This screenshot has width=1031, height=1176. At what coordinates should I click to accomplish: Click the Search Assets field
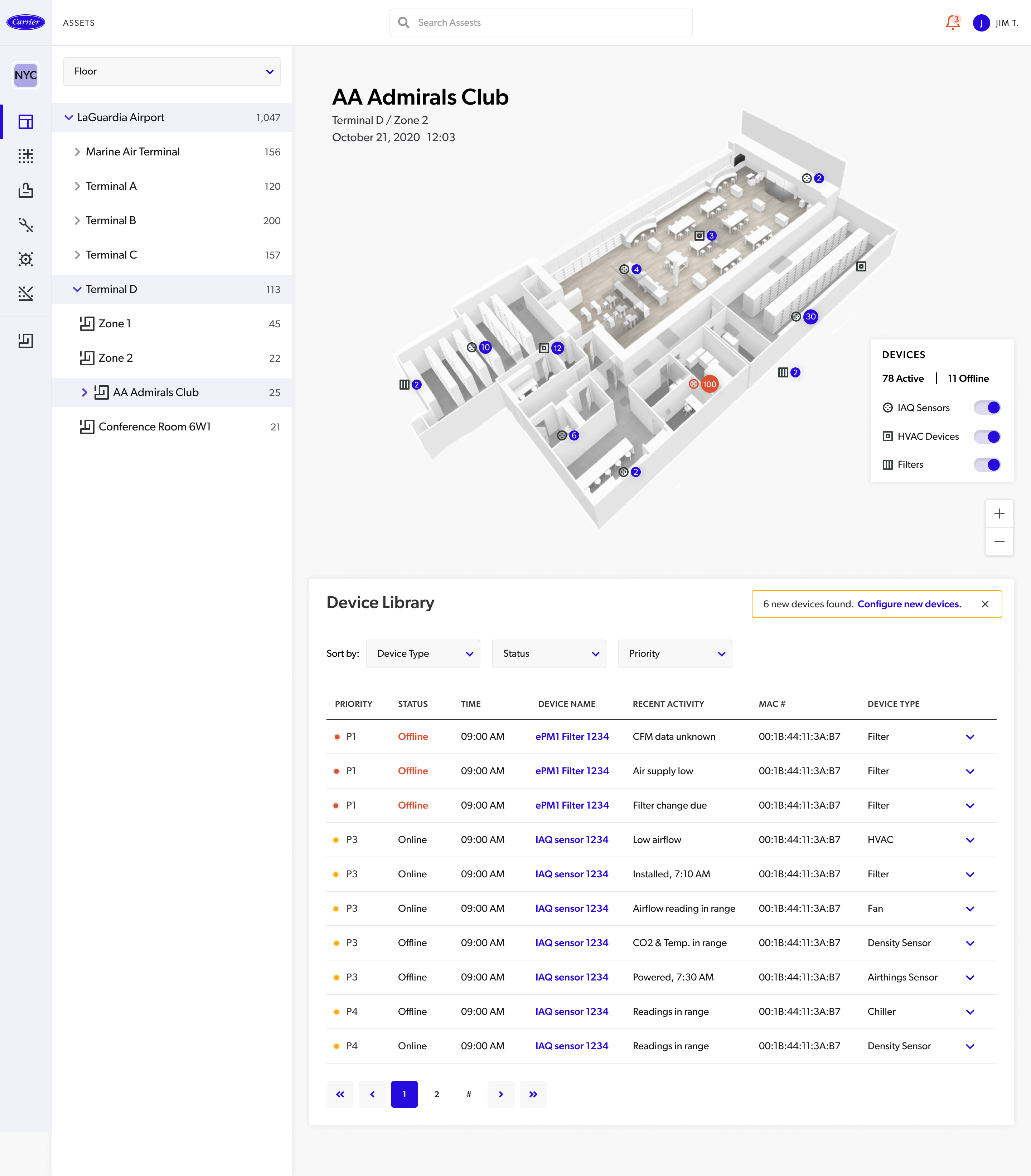pyautogui.click(x=541, y=23)
